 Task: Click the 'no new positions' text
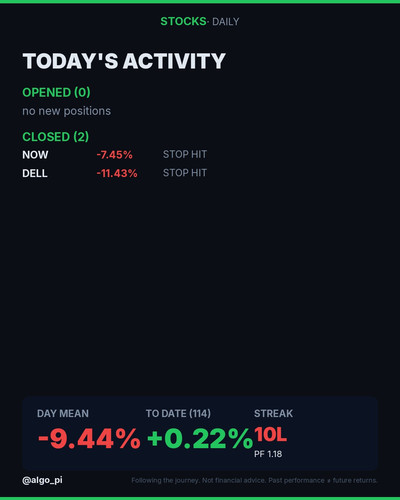click(x=66, y=111)
